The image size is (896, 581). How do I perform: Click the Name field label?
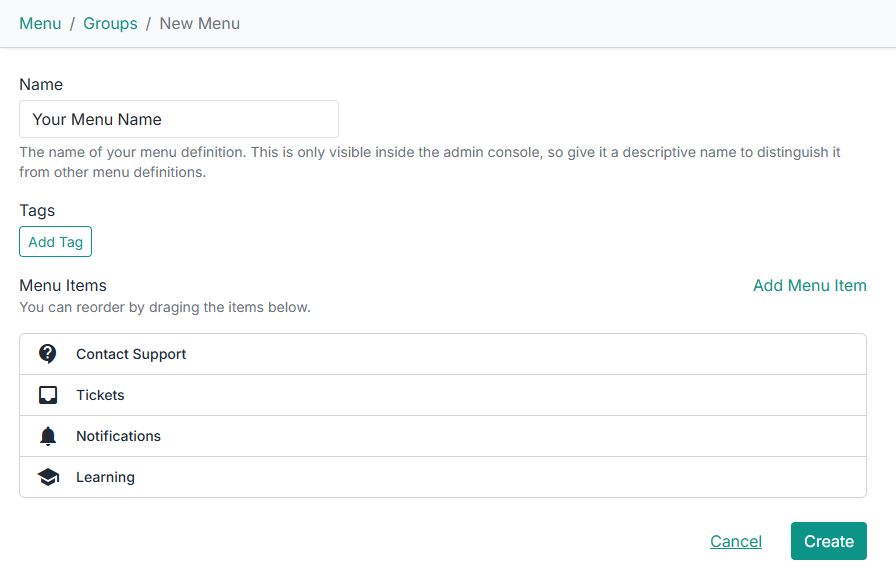41,85
